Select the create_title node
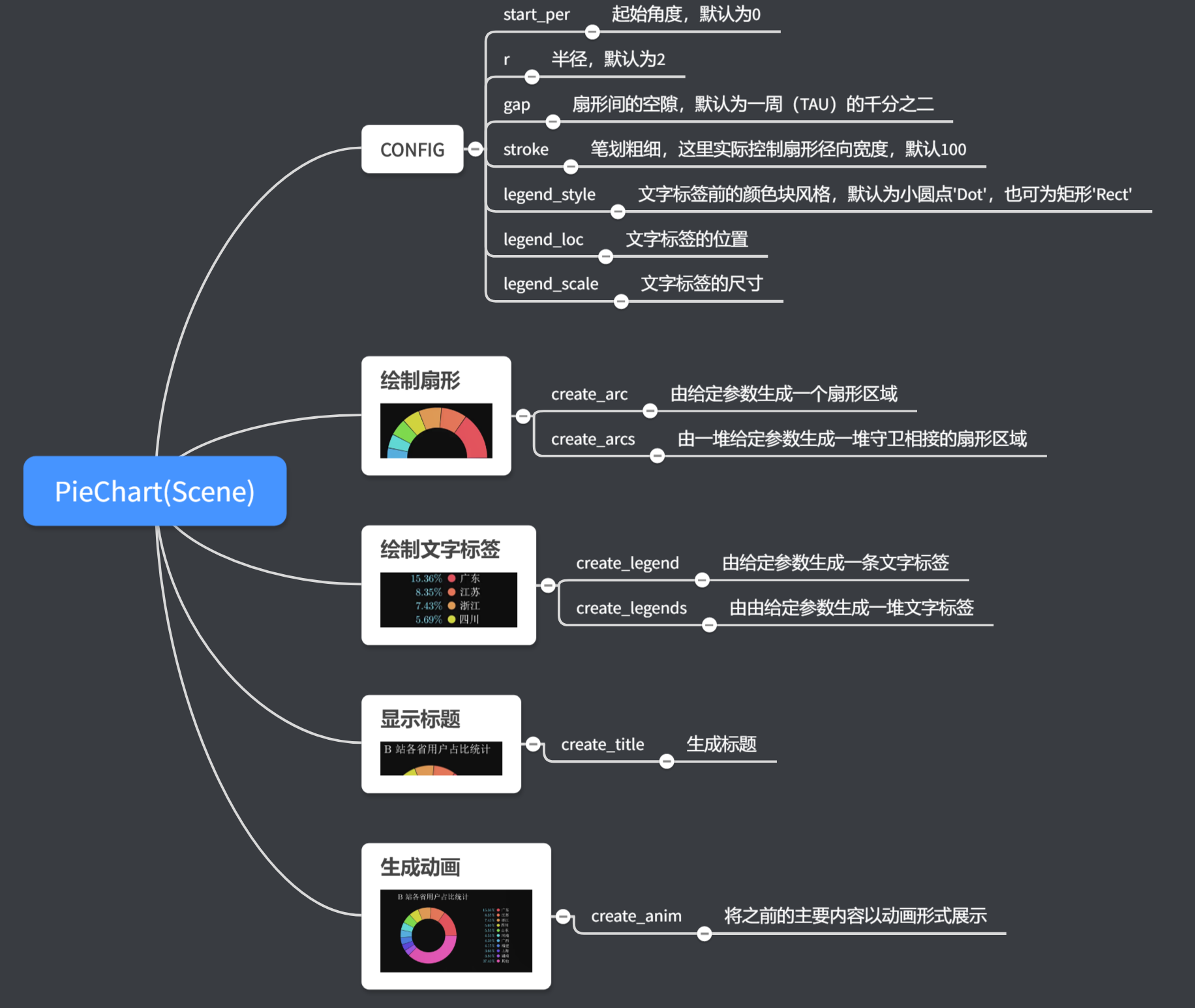Screen dimensions: 1195x1008 click(603, 744)
